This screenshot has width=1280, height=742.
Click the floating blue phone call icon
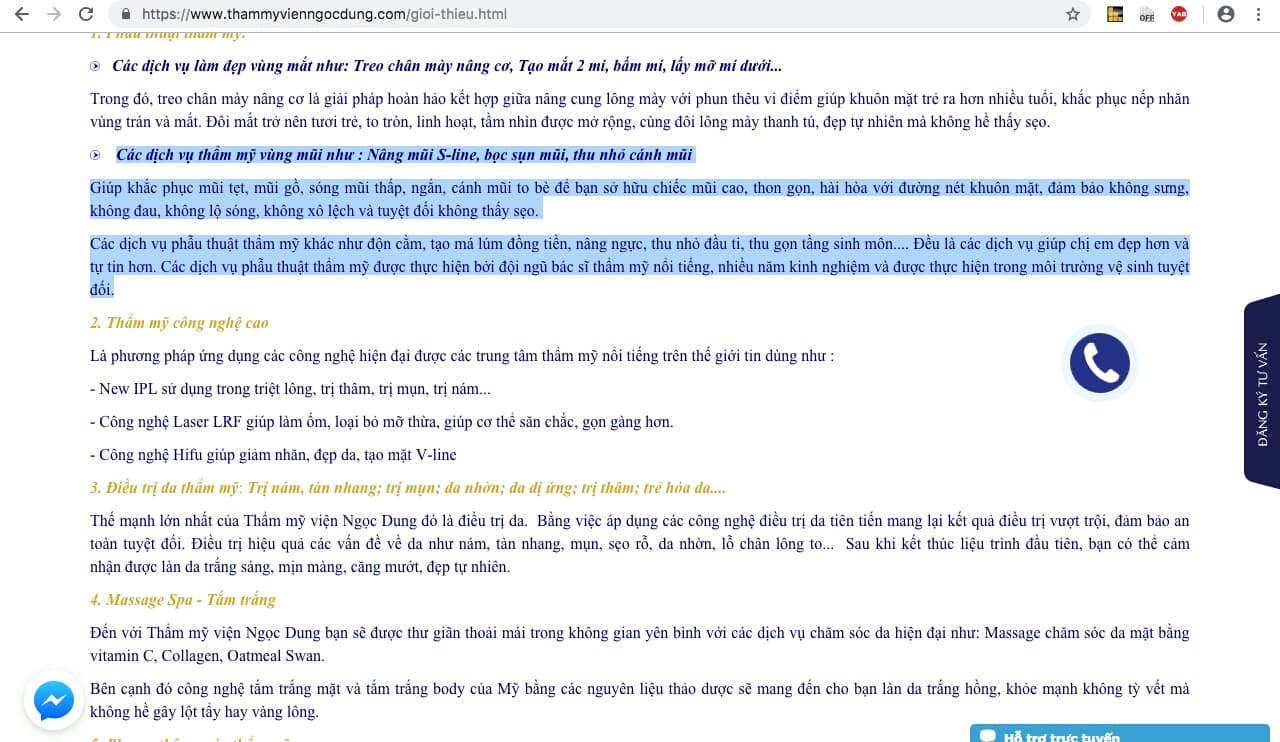tap(1099, 362)
